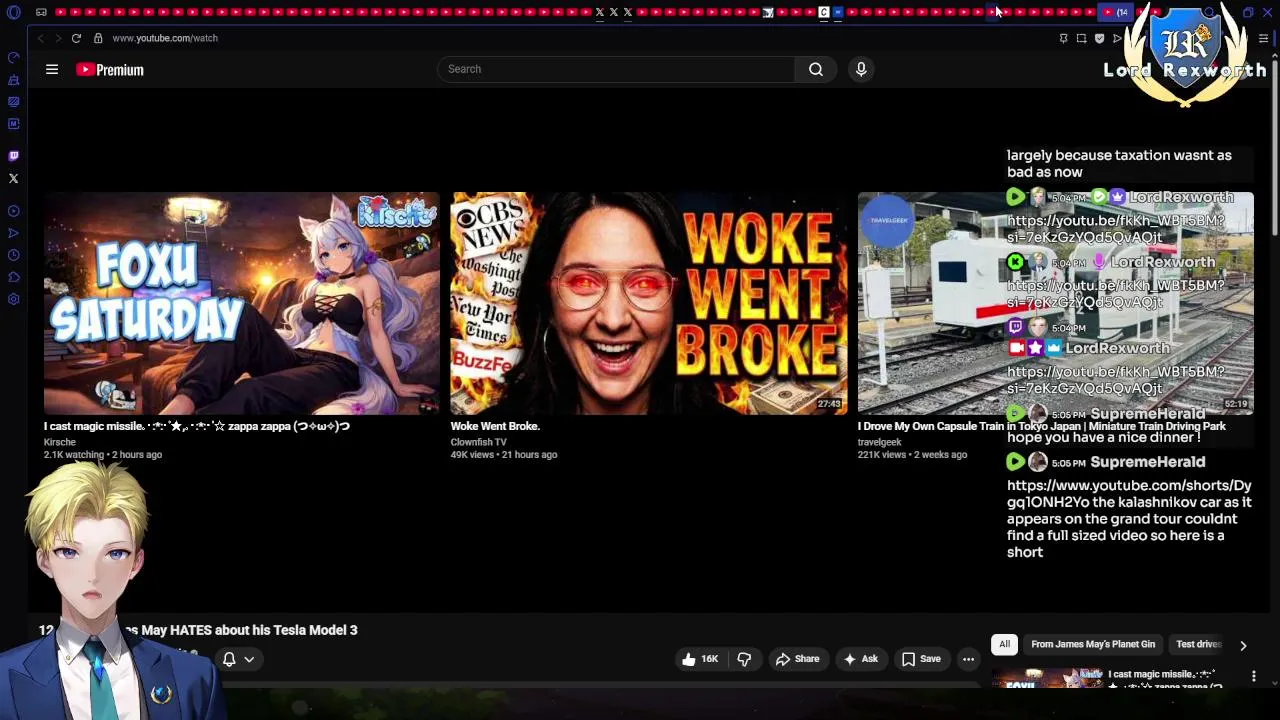The width and height of the screenshot is (1280, 720).
Task: Switch to active YouTube tab labeled (14
Action: coord(1115,12)
